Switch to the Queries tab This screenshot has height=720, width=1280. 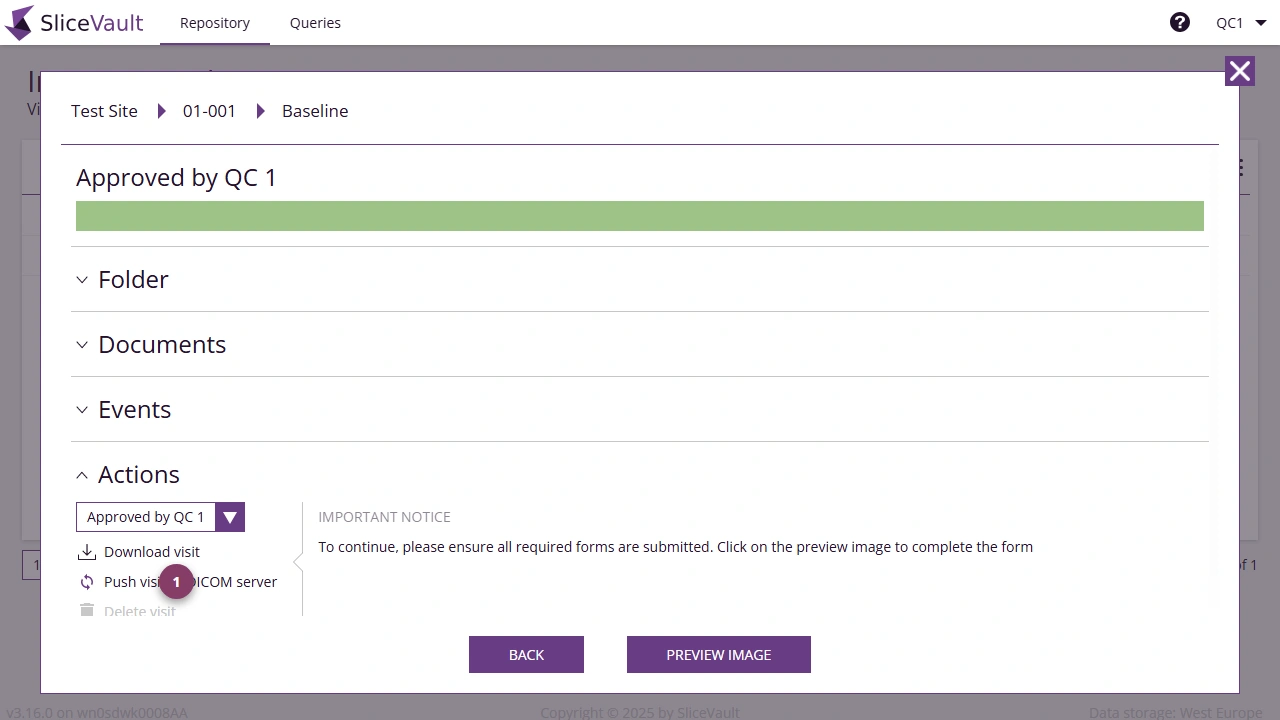[315, 22]
